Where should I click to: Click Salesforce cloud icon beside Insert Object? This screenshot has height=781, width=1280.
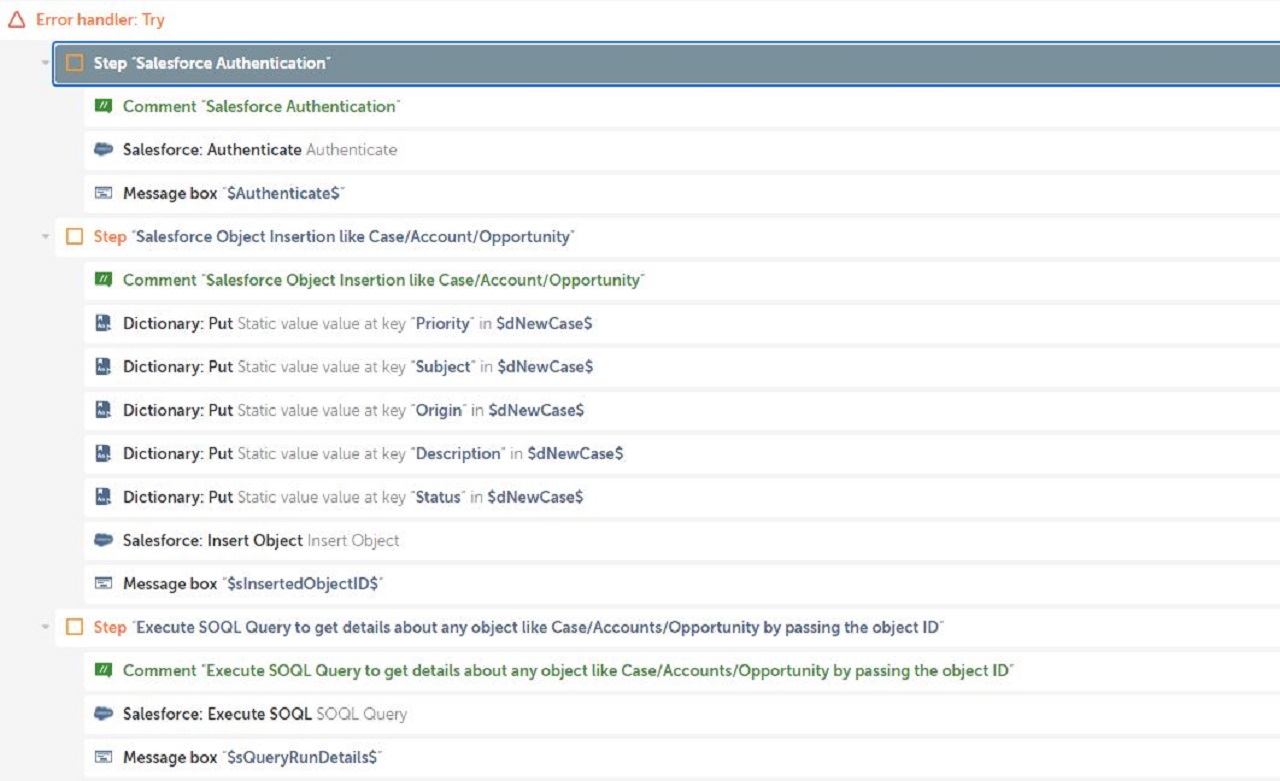(103, 540)
